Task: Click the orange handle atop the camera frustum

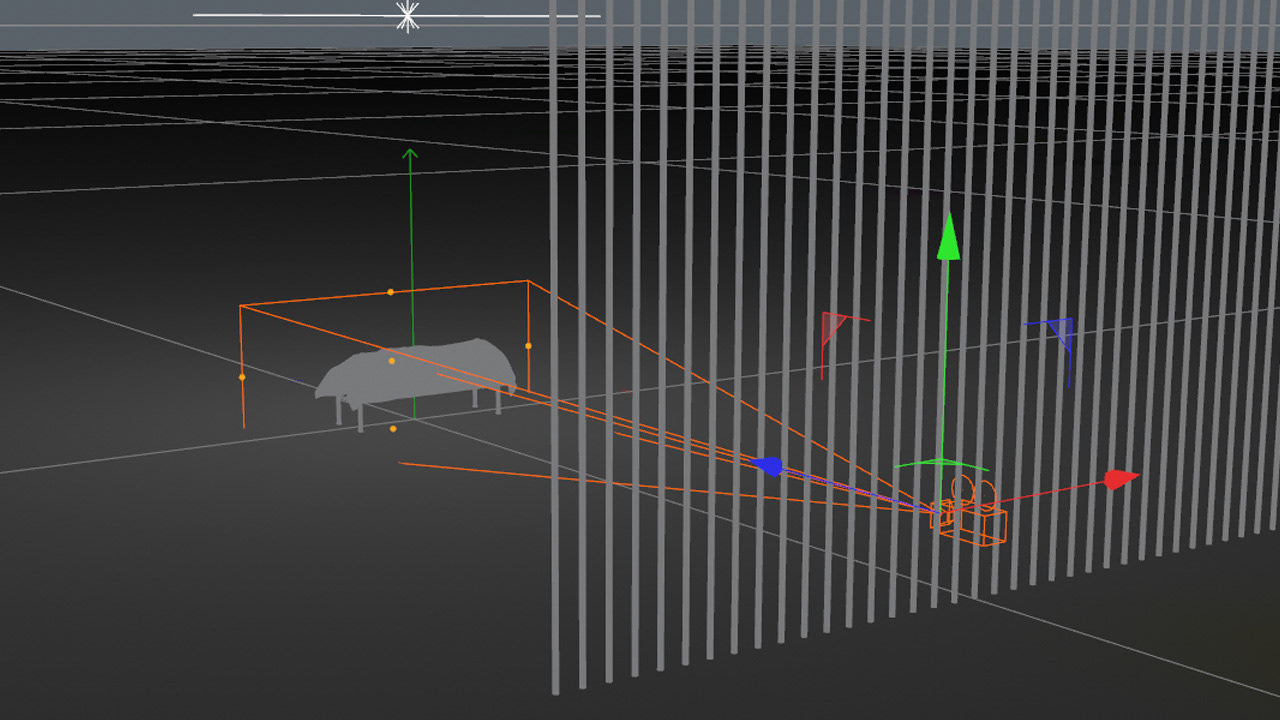Action: [x=390, y=292]
